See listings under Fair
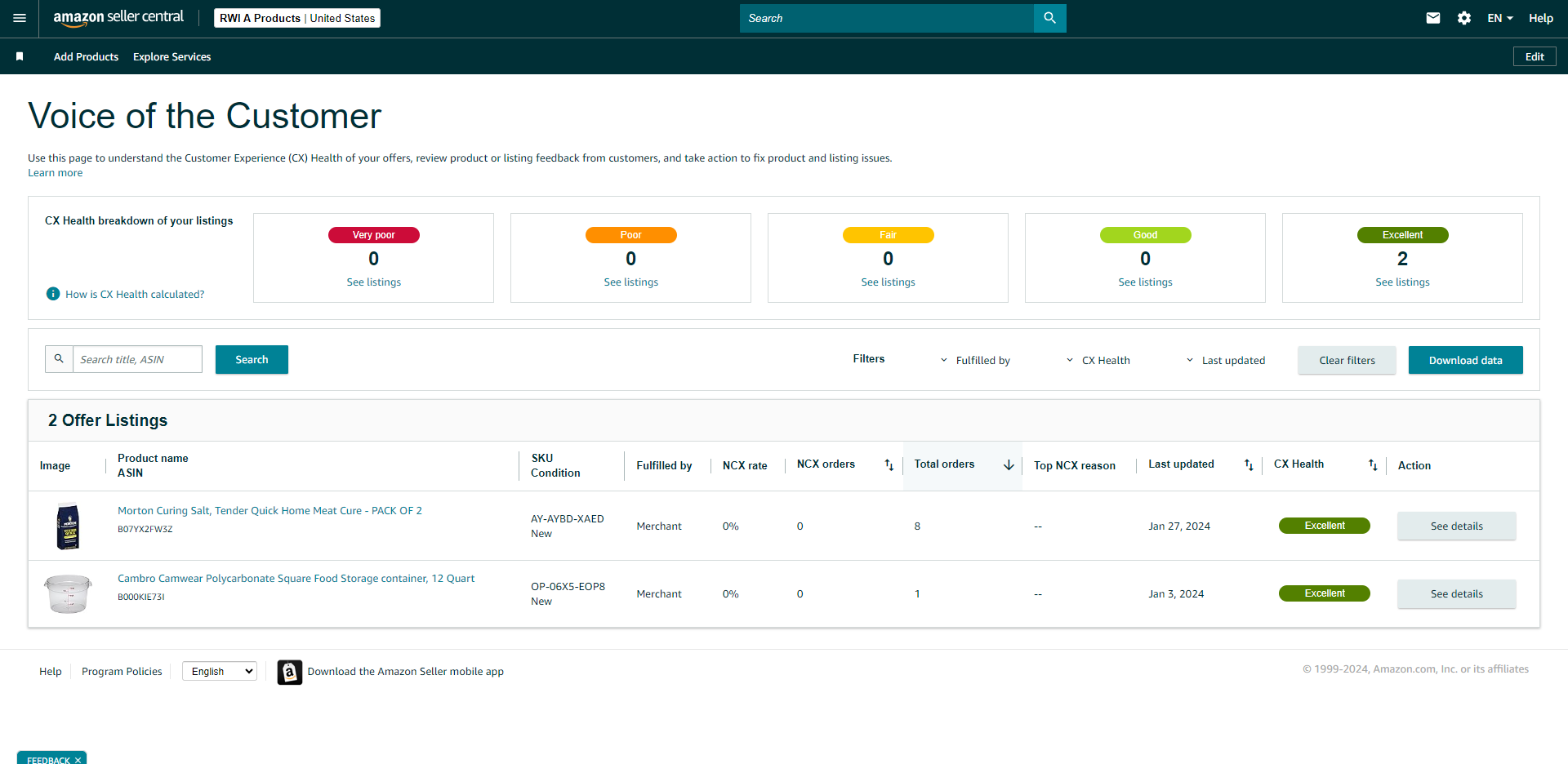This screenshot has width=1568, height=764. click(x=888, y=282)
